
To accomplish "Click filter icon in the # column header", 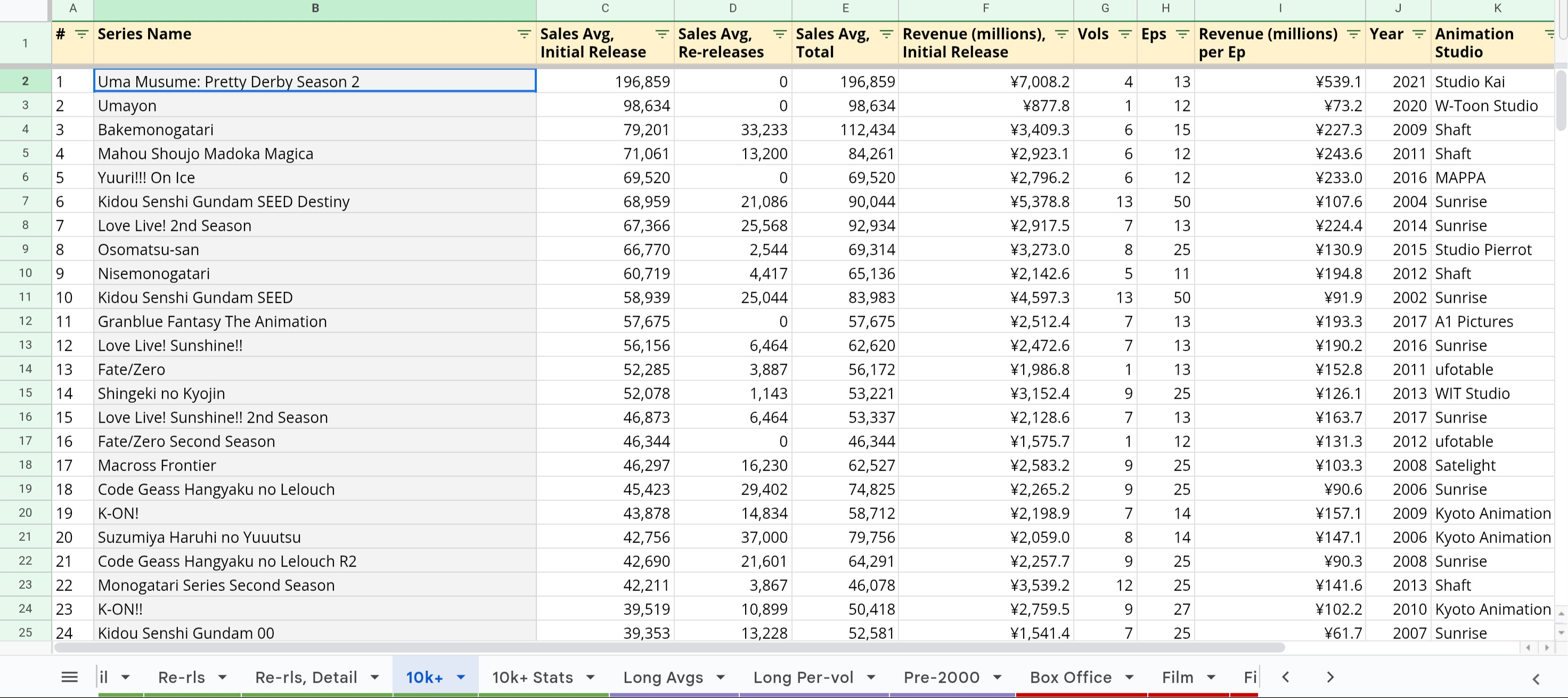I will [81, 34].
